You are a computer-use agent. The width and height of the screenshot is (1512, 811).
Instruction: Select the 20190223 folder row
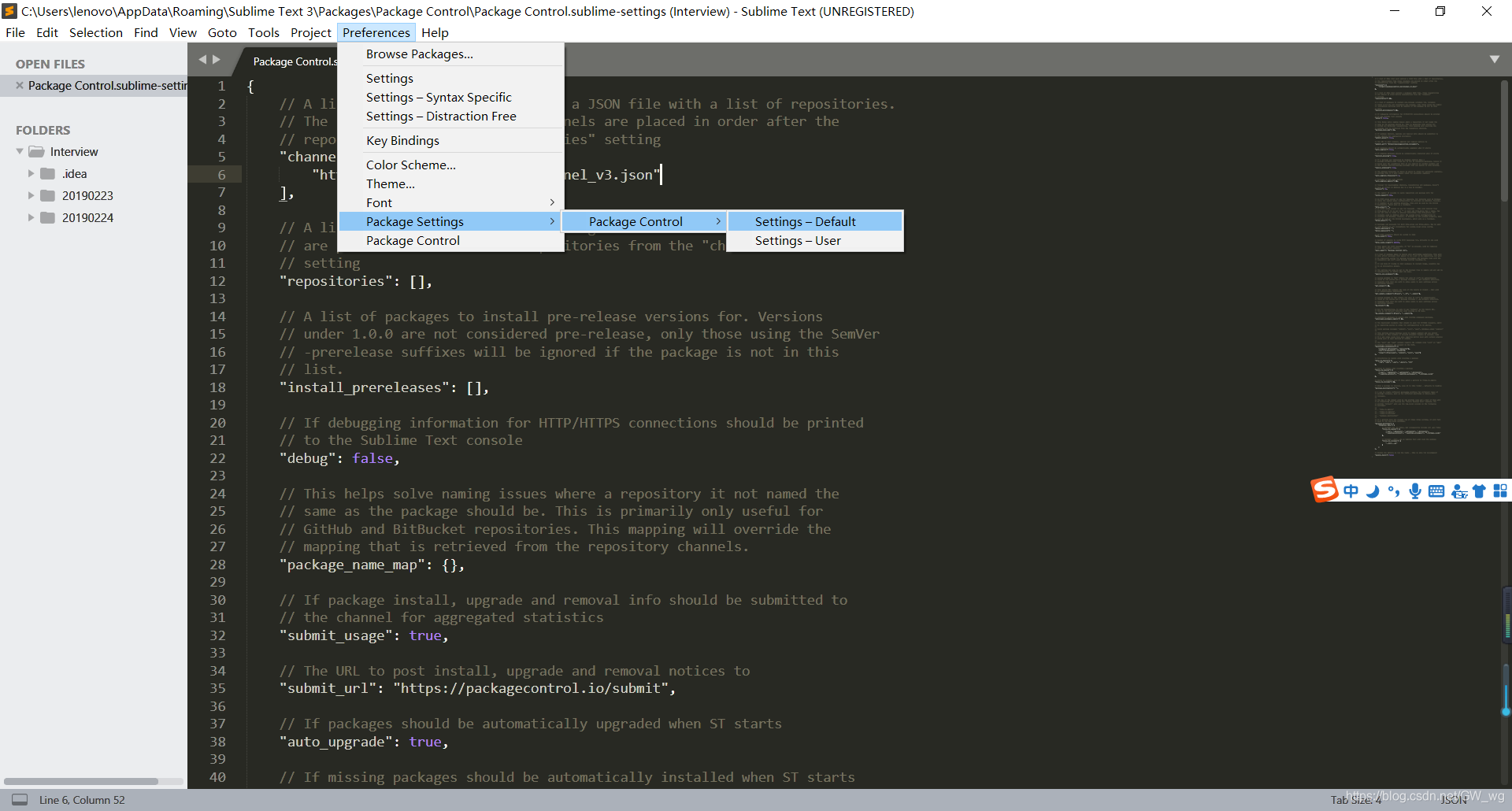coord(94,195)
